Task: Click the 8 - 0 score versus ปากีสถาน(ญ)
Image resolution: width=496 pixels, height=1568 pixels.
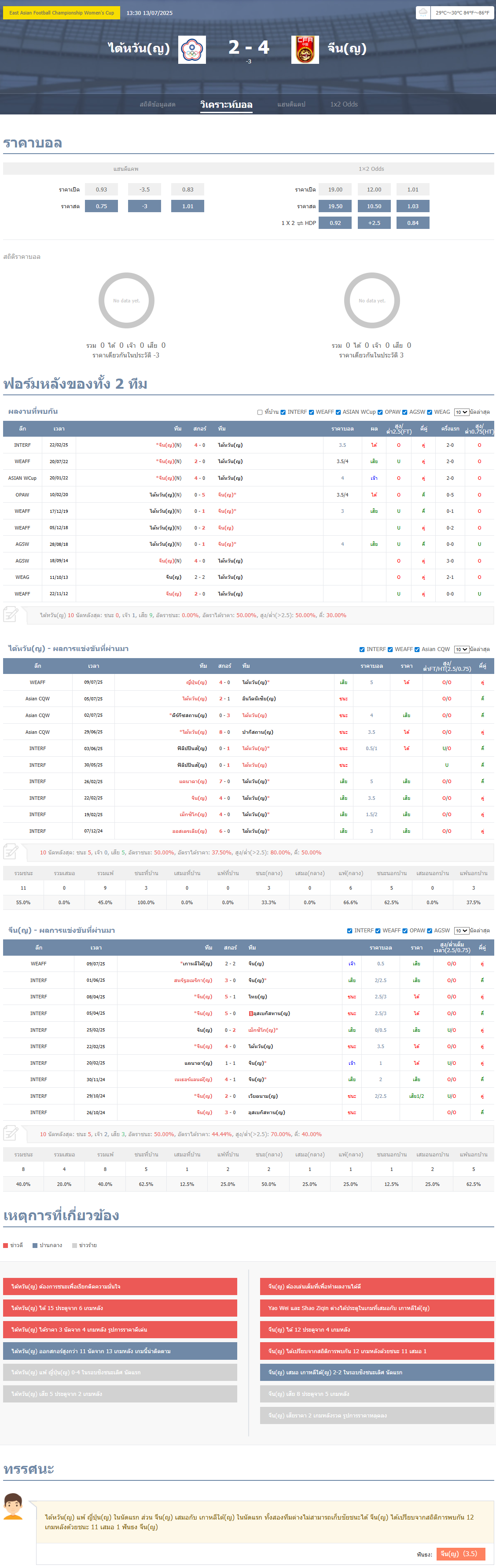Action: coord(224,732)
